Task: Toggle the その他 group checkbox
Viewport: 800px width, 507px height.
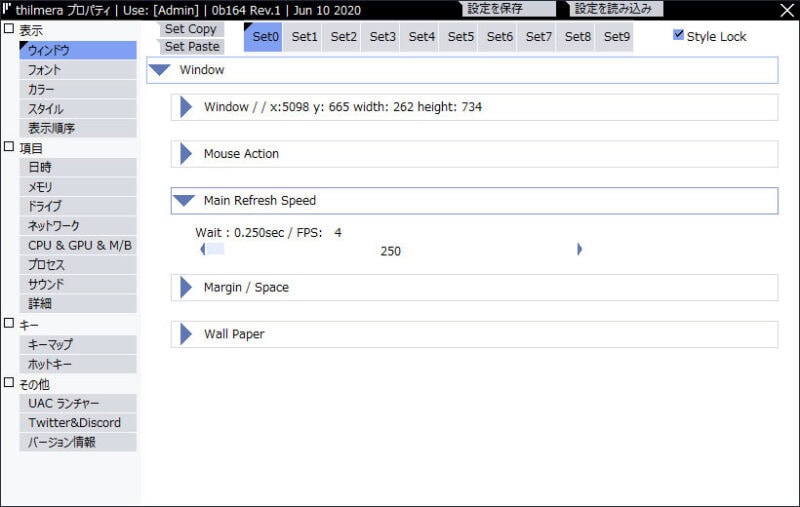Action: pyautogui.click(x=9, y=383)
